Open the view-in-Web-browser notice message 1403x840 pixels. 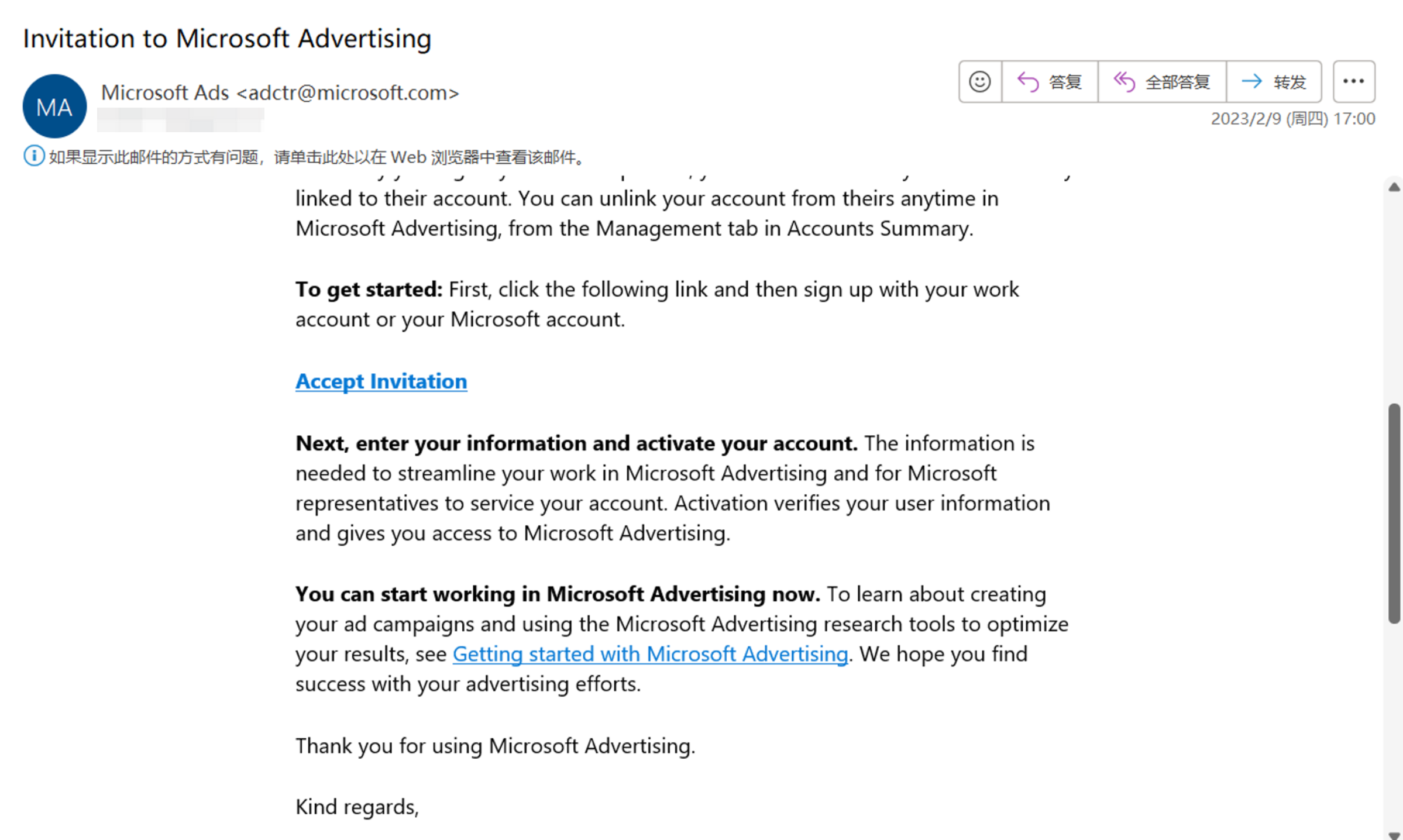pyautogui.click(x=316, y=157)
